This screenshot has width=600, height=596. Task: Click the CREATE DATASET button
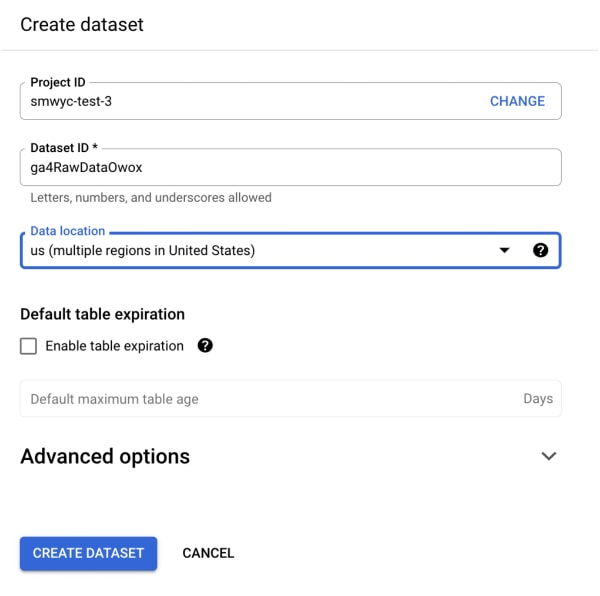[x=88, y=553]
